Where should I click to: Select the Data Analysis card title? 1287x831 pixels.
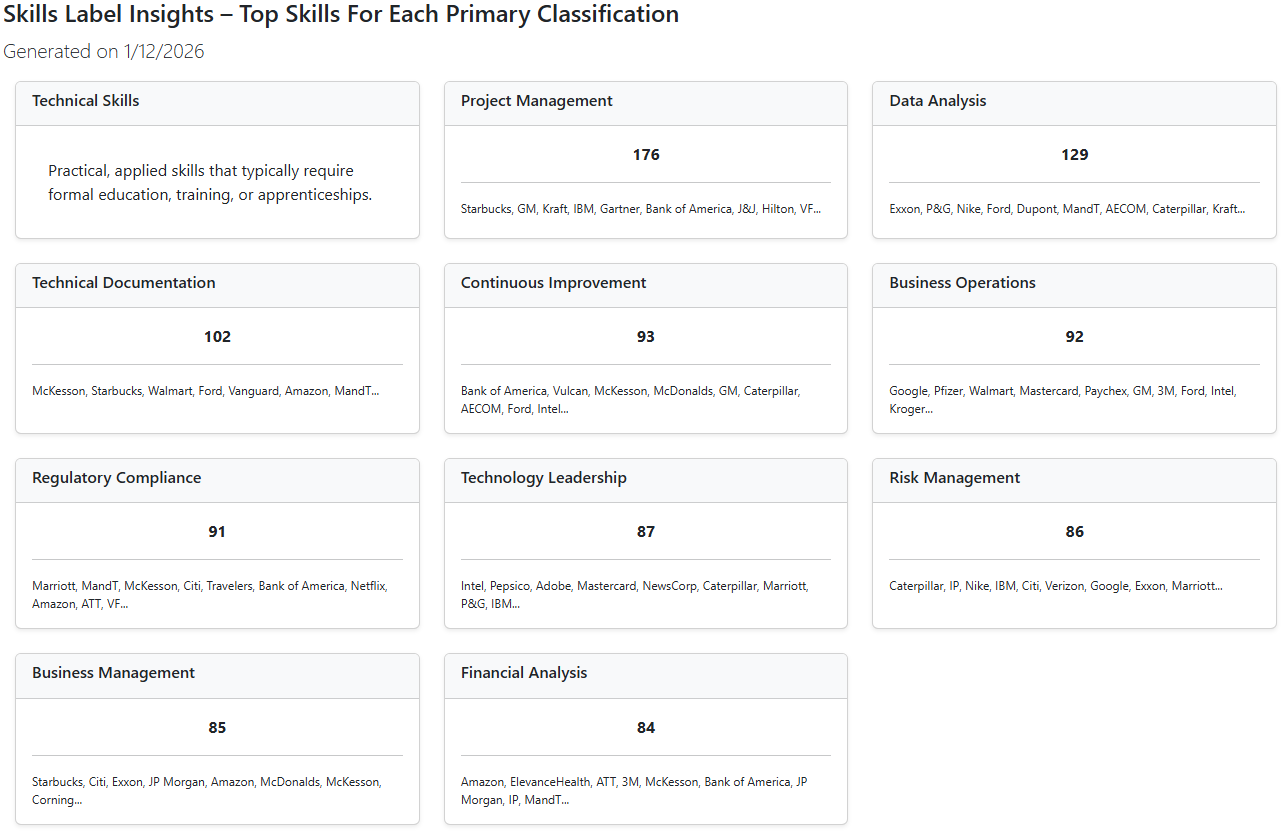pos(938,101)
